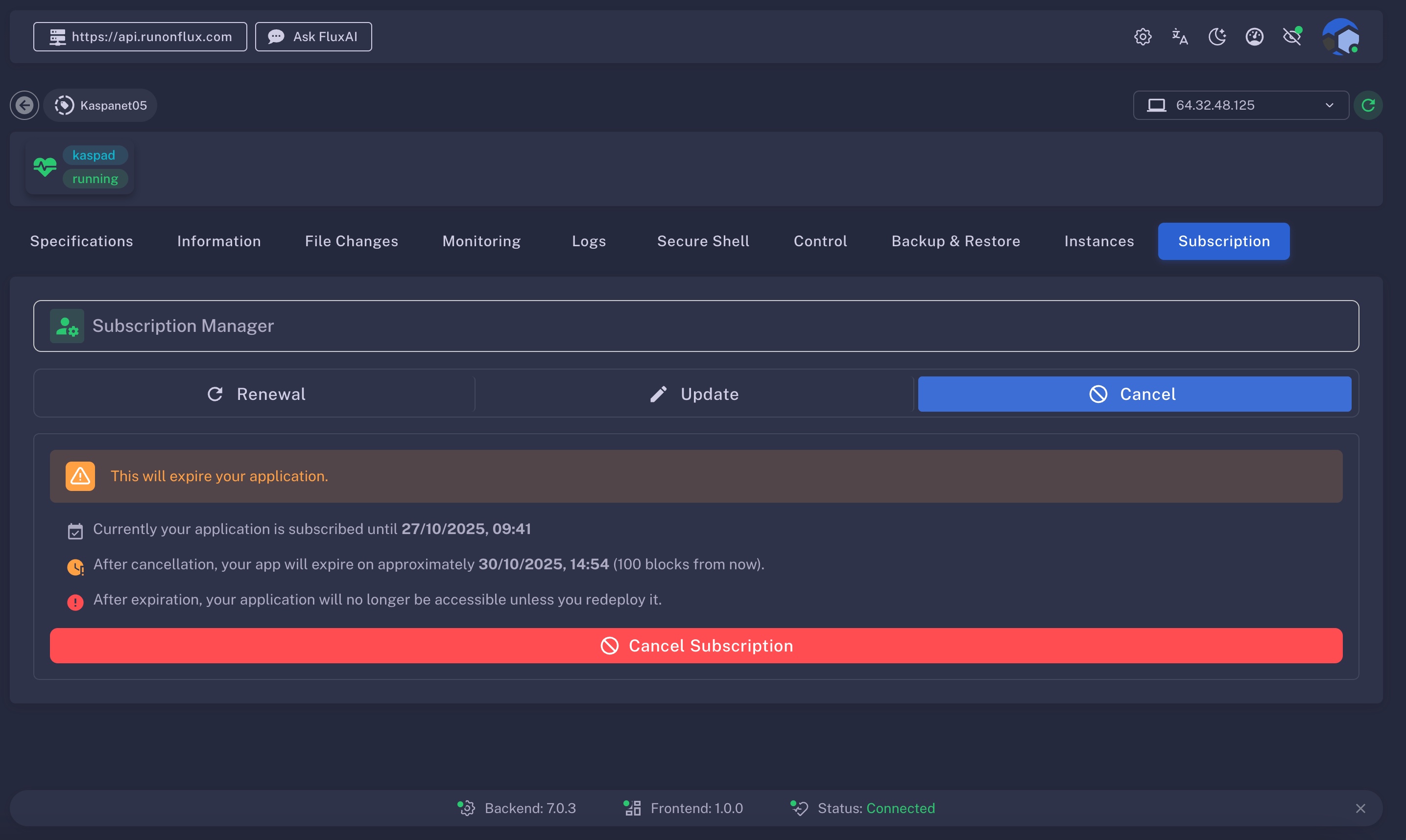Open the settings gear icon

point(1143,37)
